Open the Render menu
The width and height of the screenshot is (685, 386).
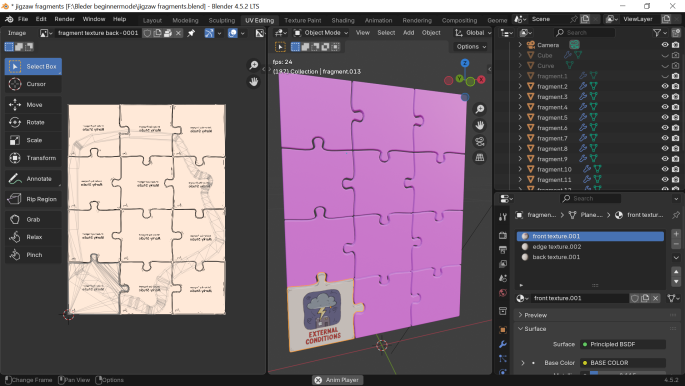[65, 19]
